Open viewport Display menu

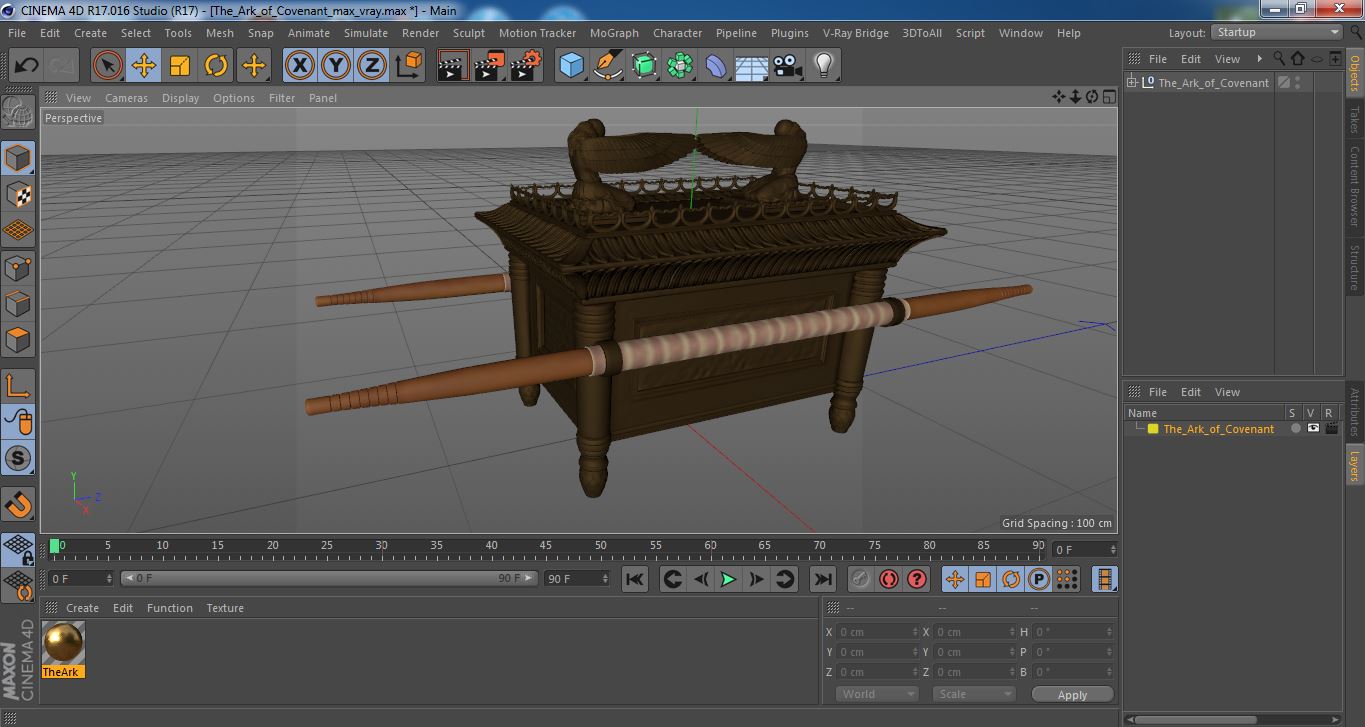[180, 98]
